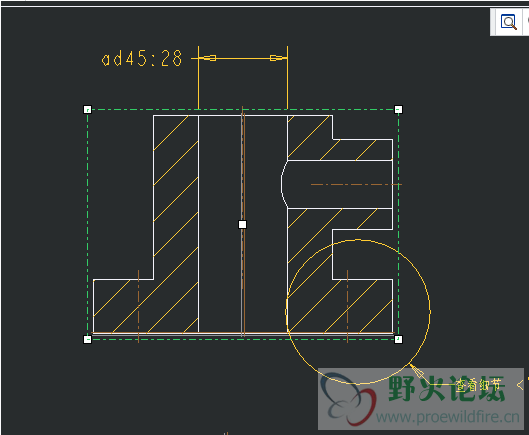Image resolution: width=529 pixels, height=435 pixels.
Task: Select the bottom-right view boundary handle
Action: coord(398,339)
